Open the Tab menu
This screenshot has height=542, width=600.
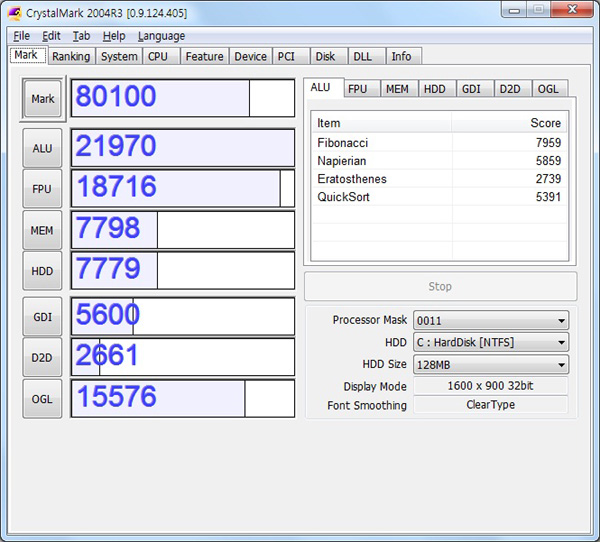(x=81, y=36)
